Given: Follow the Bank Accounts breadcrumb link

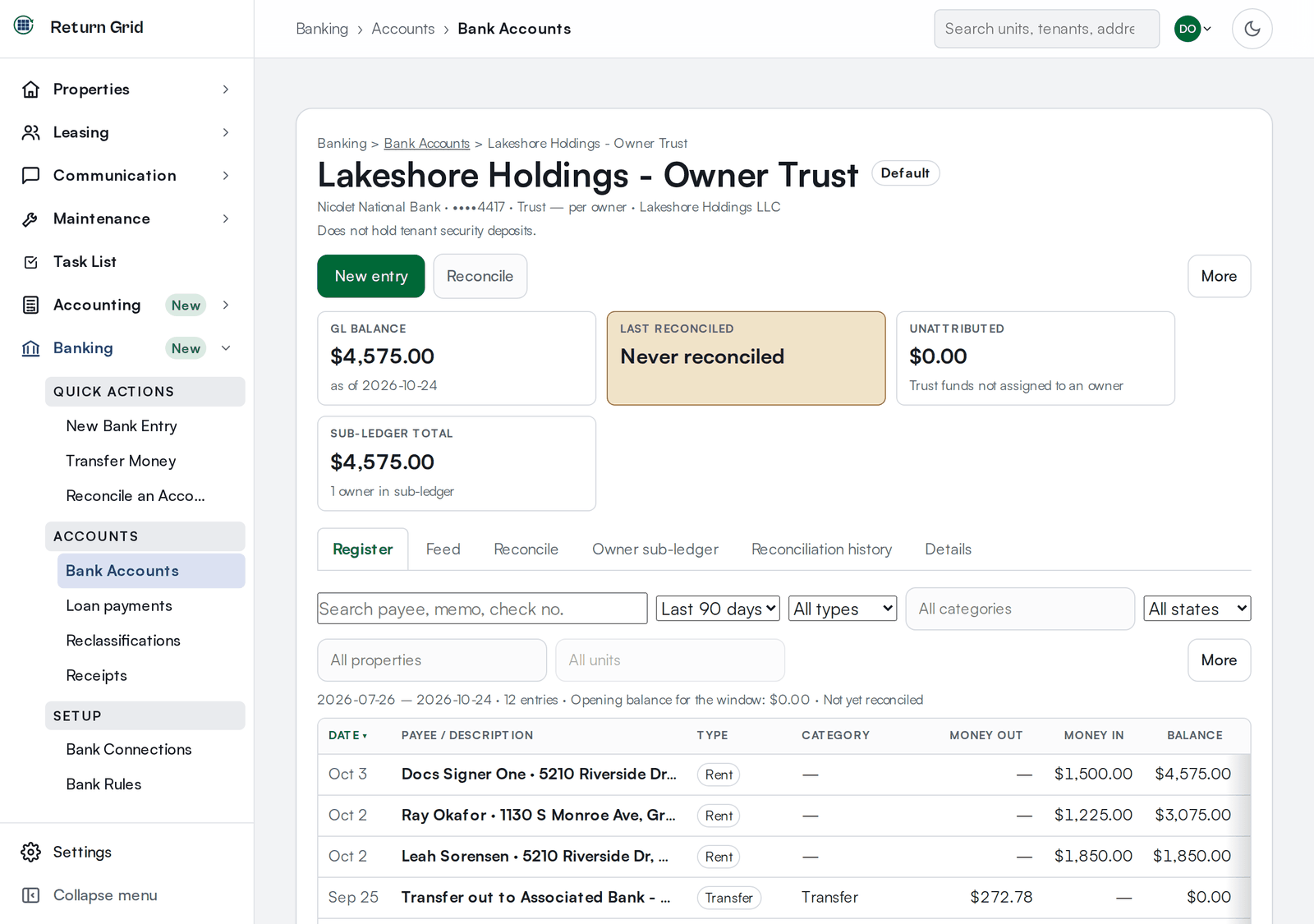Looking at the screenshot, I should tap(427, 143).
